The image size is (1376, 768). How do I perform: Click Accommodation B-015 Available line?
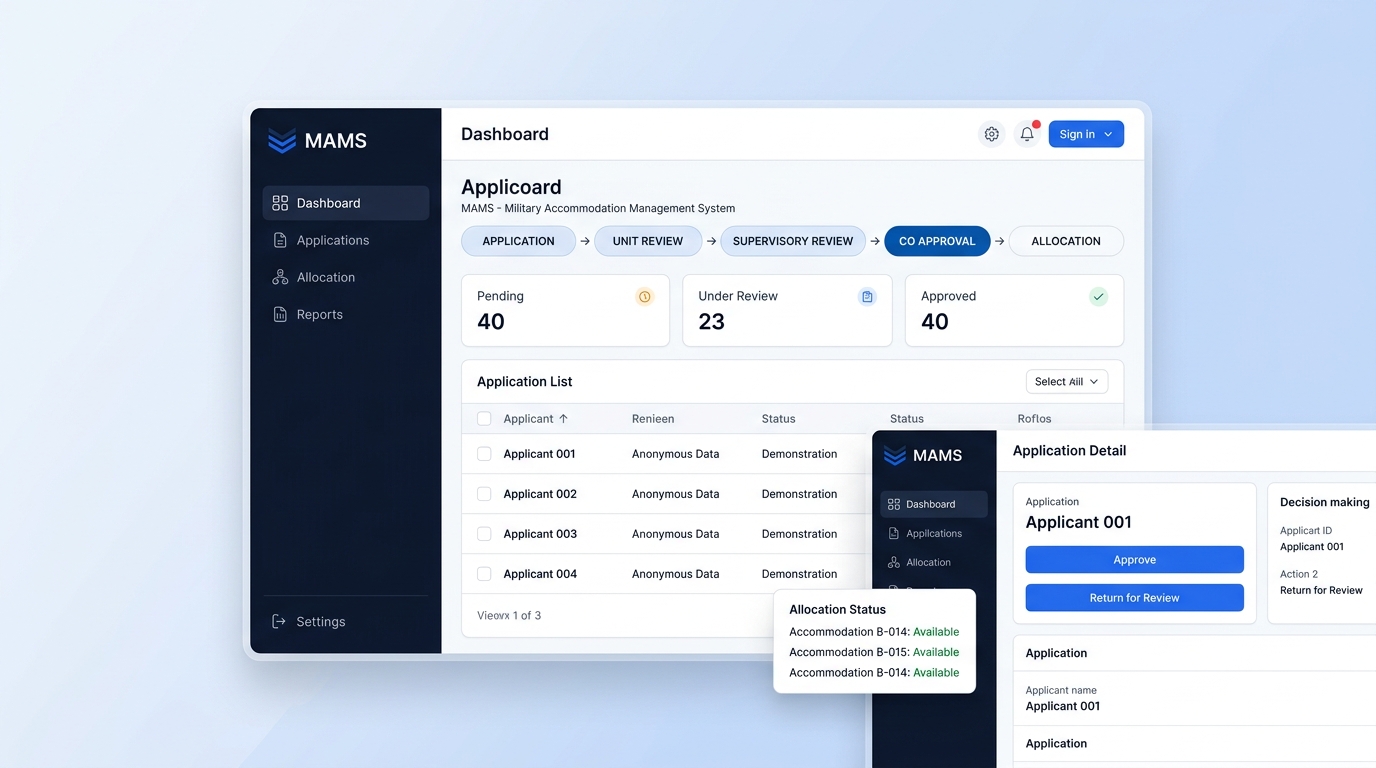(874, 652)
